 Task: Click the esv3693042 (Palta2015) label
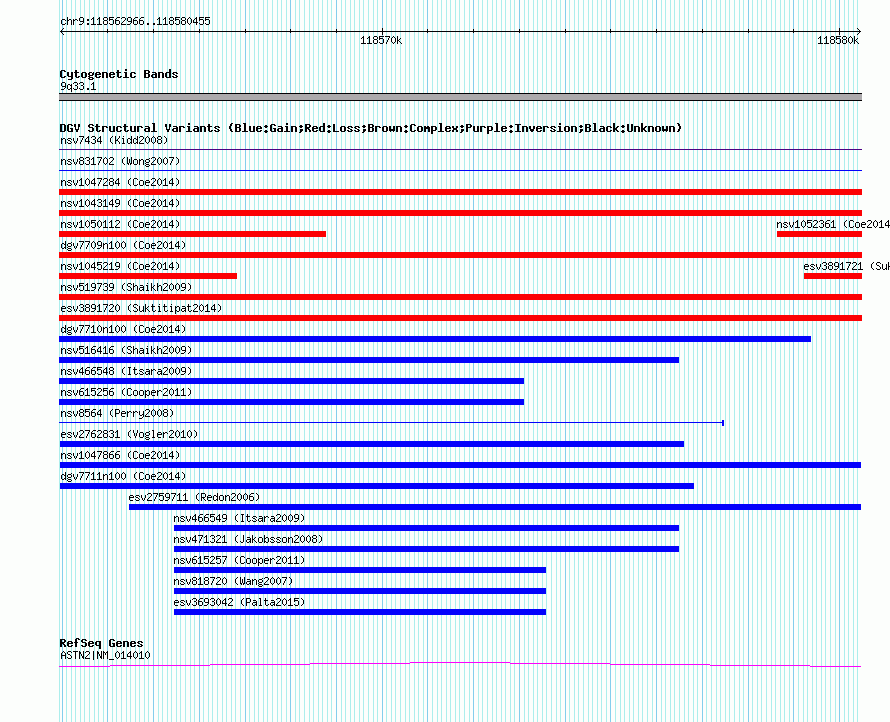(x=239, y=602)
